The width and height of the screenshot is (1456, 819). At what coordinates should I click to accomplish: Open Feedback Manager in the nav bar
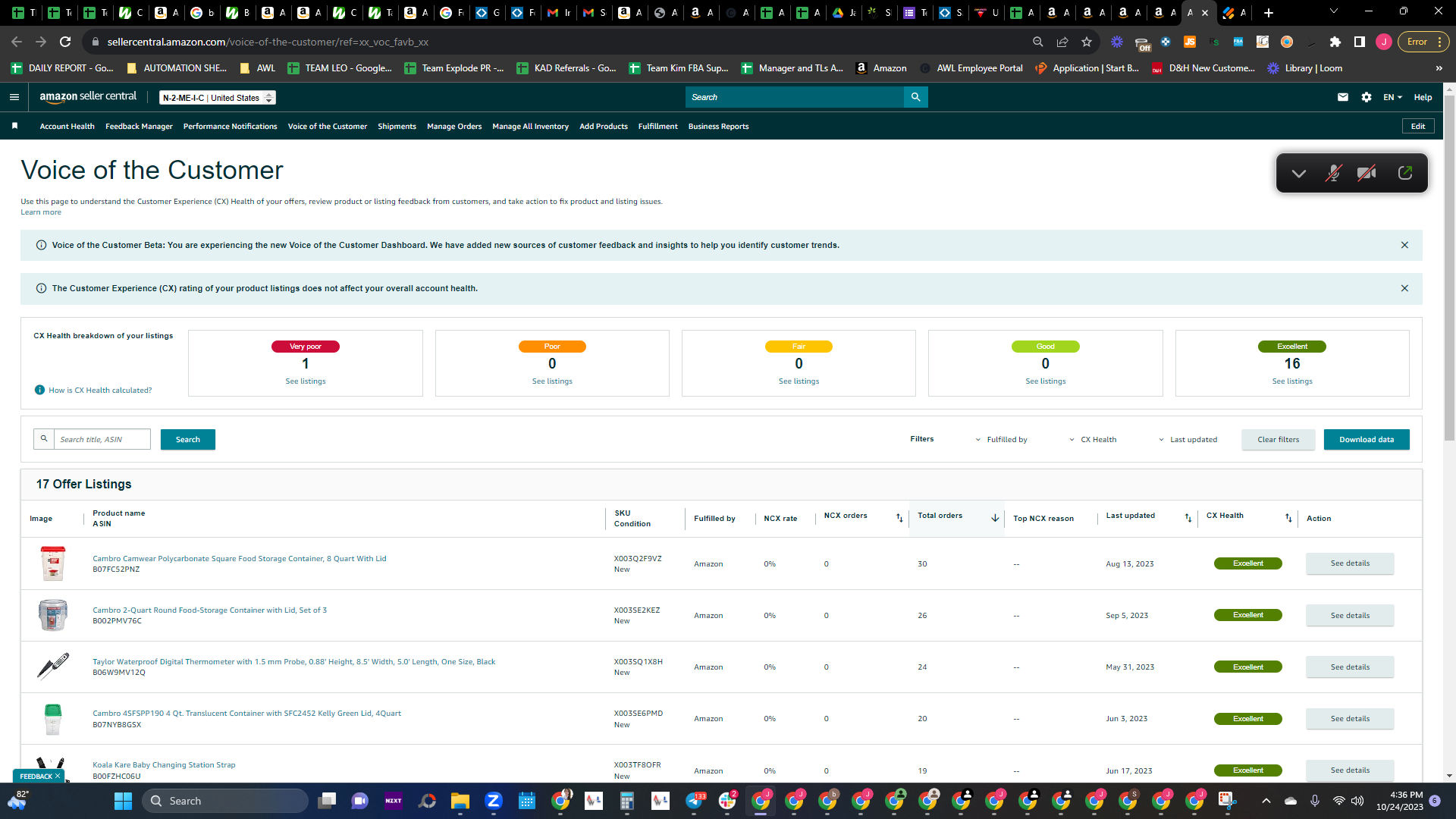(x=139, y=127)
